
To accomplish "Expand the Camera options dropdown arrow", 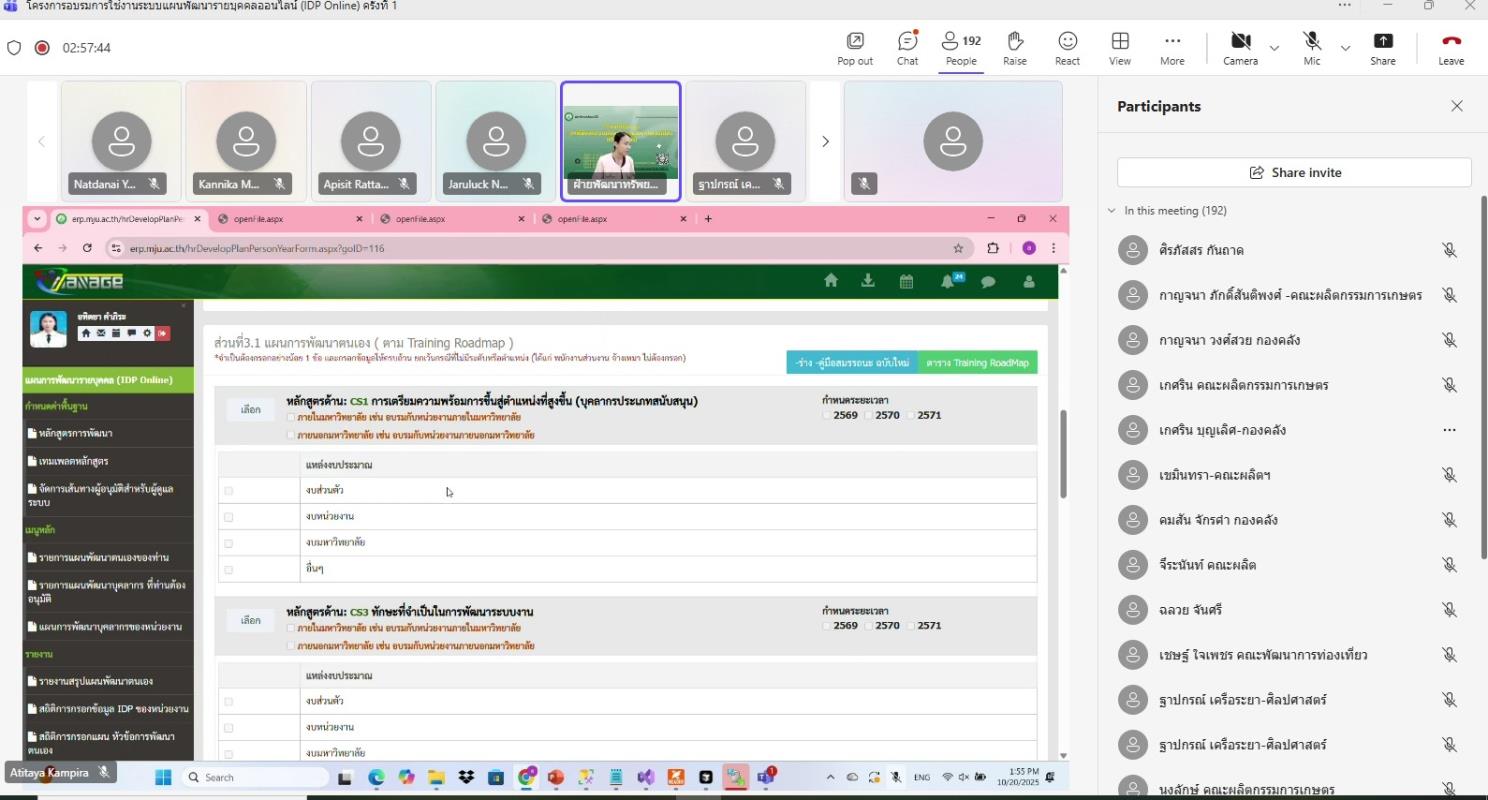I will (1274, 48).
